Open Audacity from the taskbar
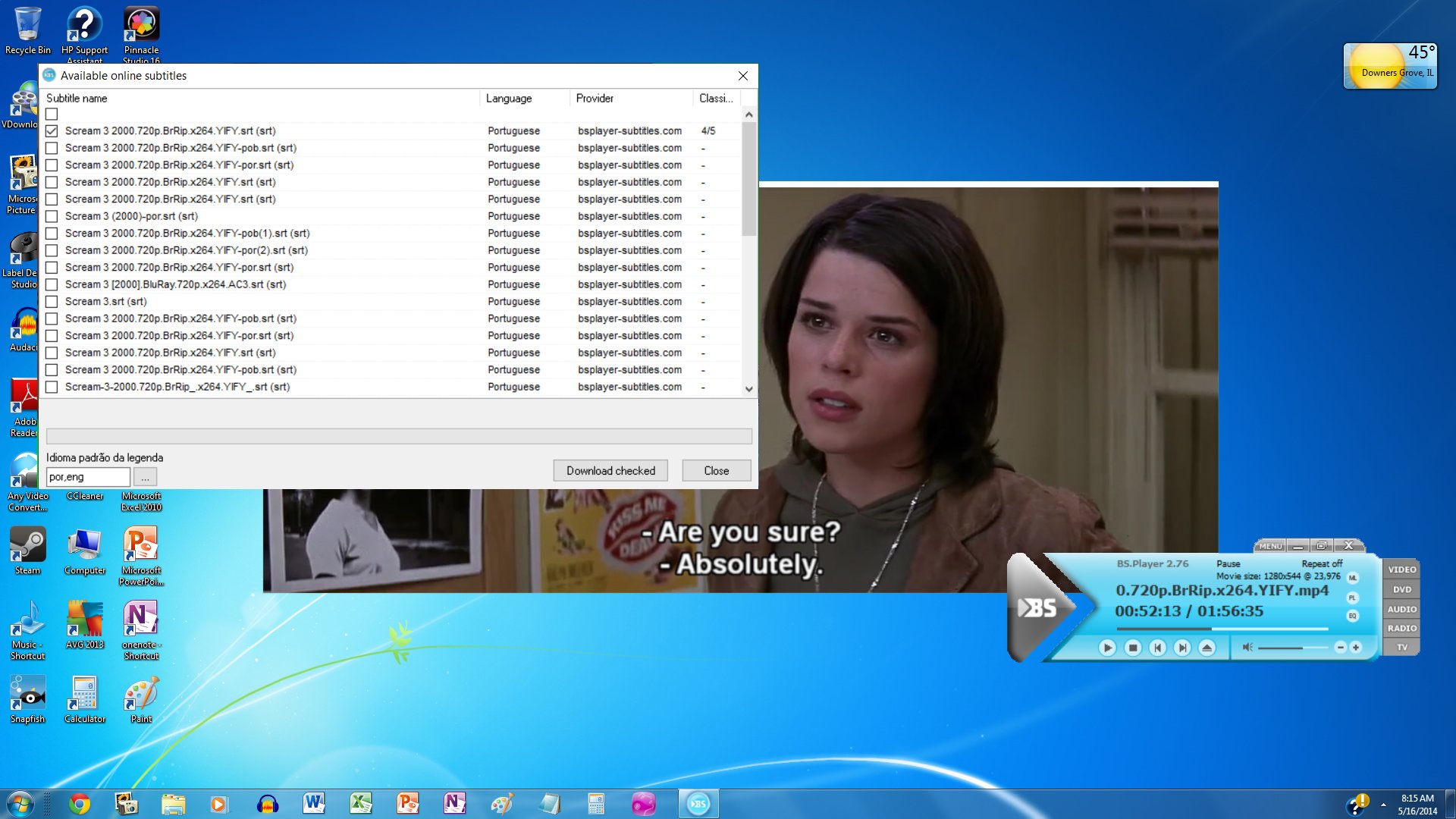The width and height of the screenshot is (1456, 819). (267, 804)
